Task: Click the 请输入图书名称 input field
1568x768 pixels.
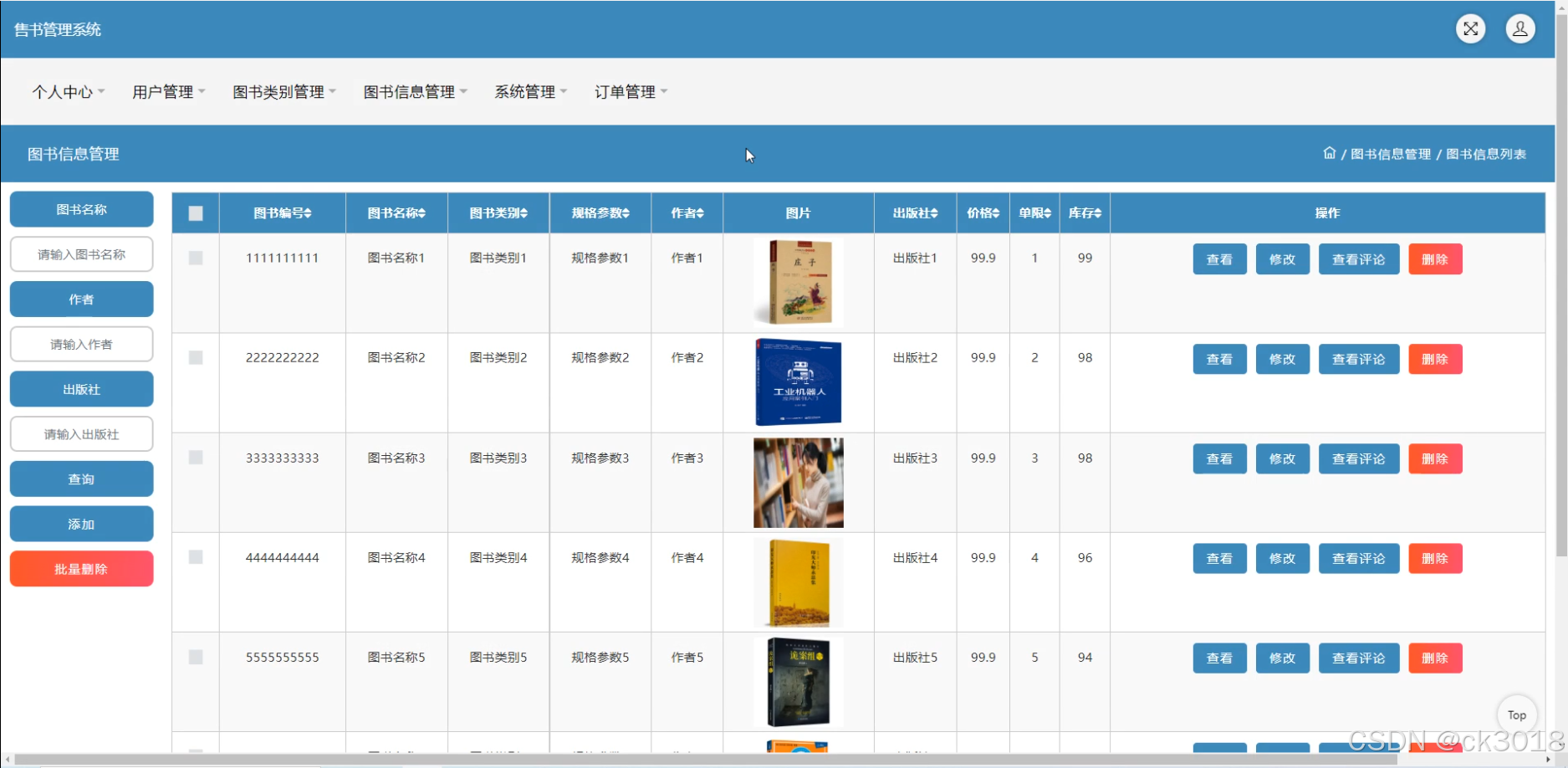Action: (81, 254)
